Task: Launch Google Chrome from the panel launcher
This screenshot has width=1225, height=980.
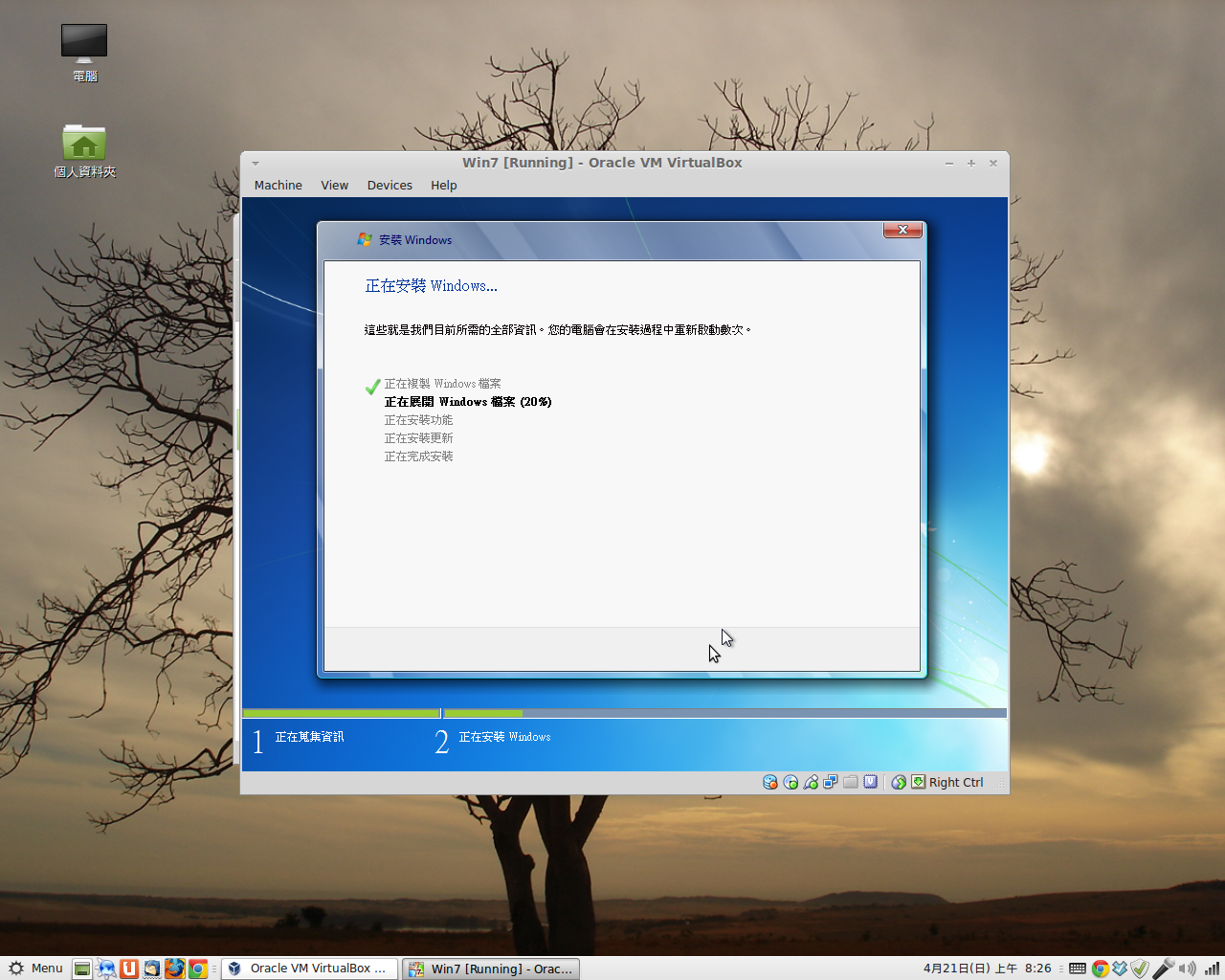Action: pyautogui.click(x=198, y=969)
